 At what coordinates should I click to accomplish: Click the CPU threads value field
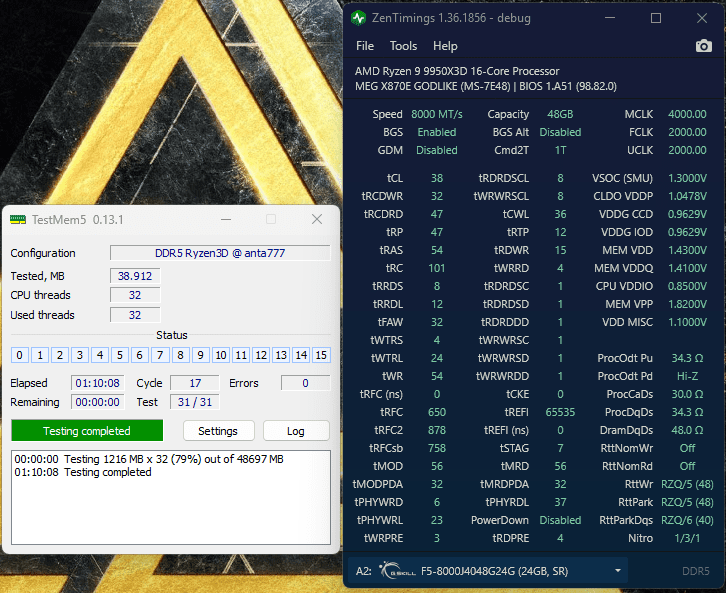(135, 295)
